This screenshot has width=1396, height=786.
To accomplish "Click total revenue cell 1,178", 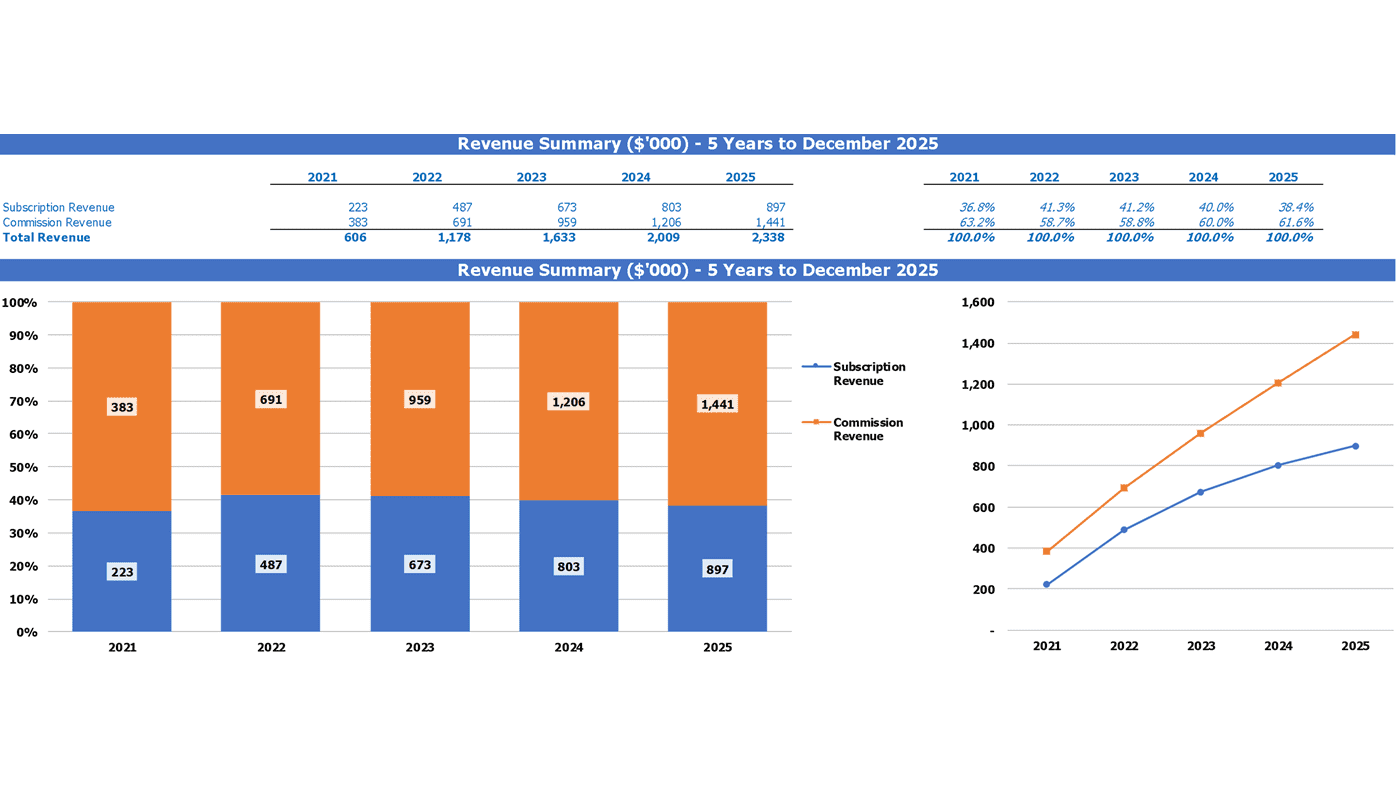I will (x=454, y=237).
